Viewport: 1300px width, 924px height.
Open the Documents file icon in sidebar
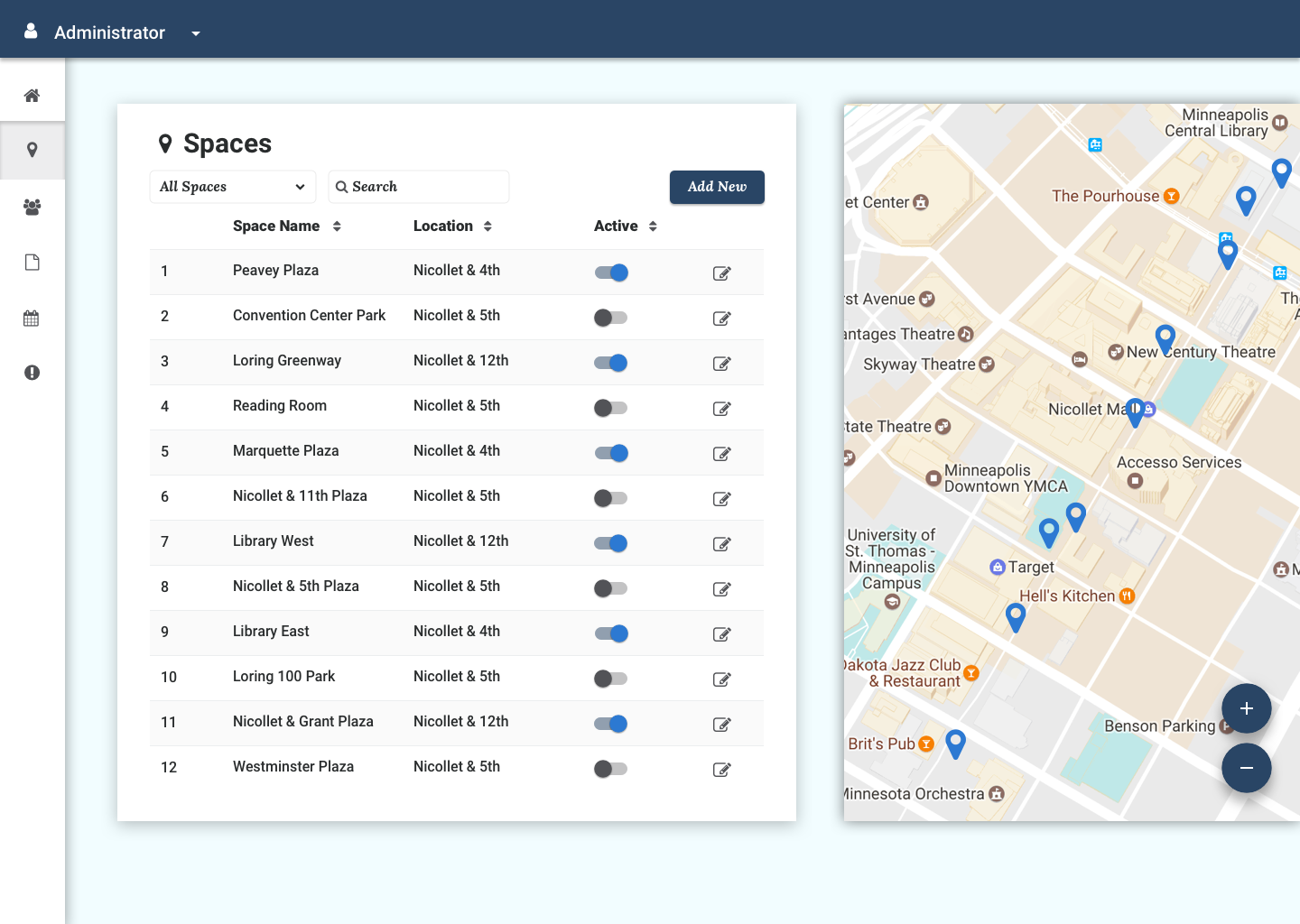point(32,263)
